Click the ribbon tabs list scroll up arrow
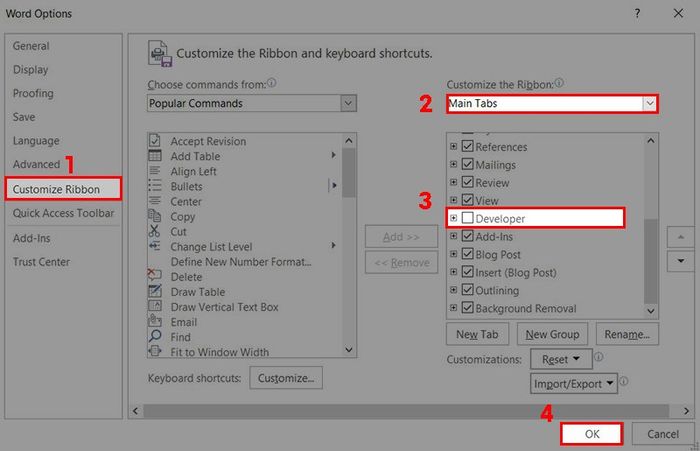 (x=650, y=141)
